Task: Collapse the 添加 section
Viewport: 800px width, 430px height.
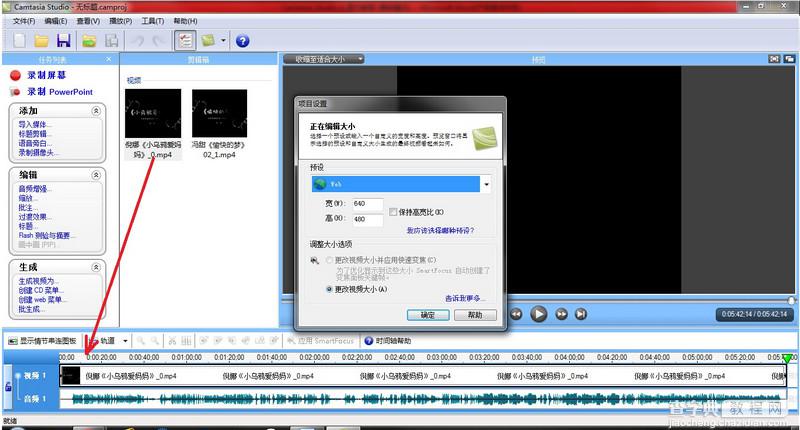Action: point(96,111)
